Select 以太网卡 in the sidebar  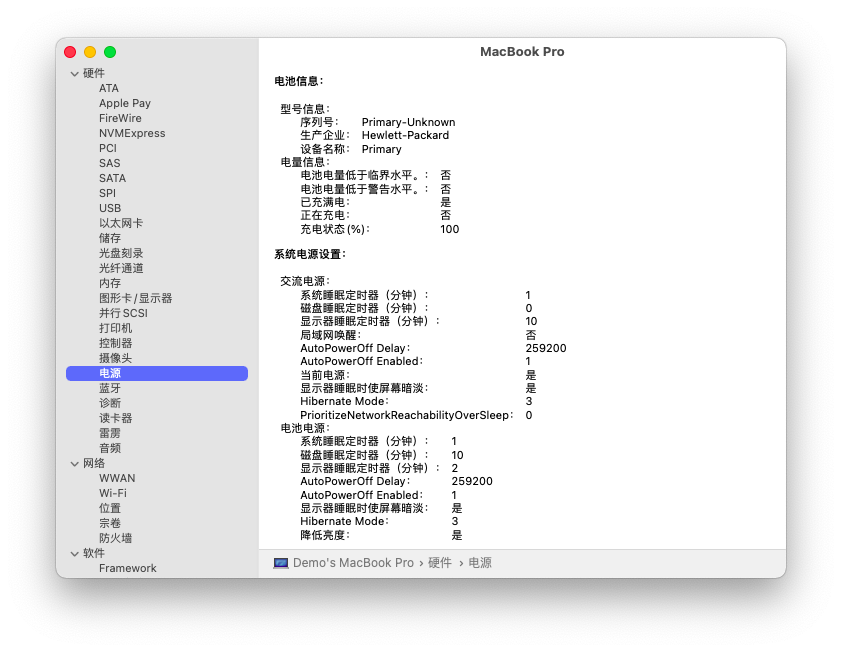(121, 223)
